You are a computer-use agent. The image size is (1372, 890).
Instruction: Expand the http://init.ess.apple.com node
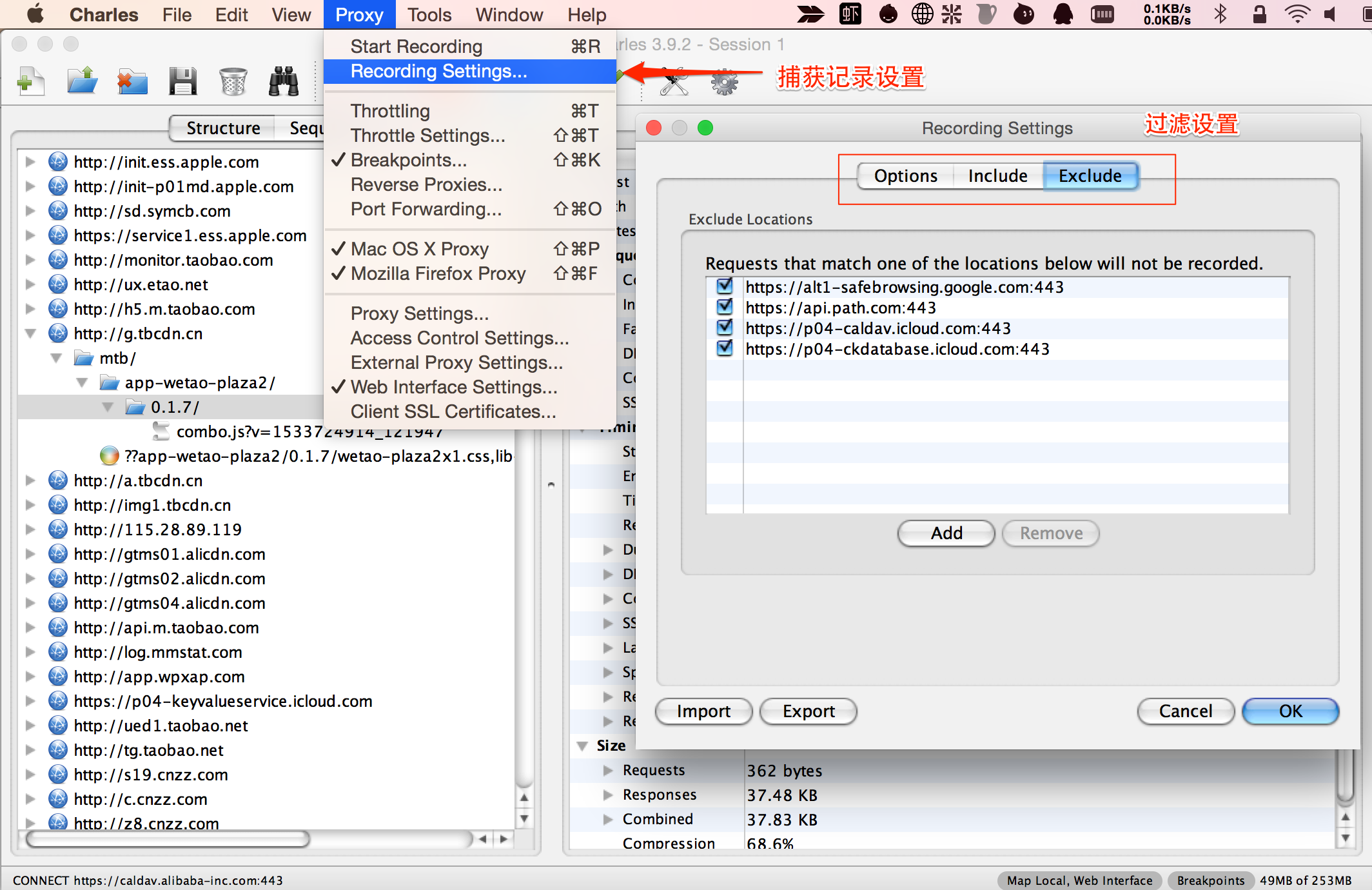(30, 162)
